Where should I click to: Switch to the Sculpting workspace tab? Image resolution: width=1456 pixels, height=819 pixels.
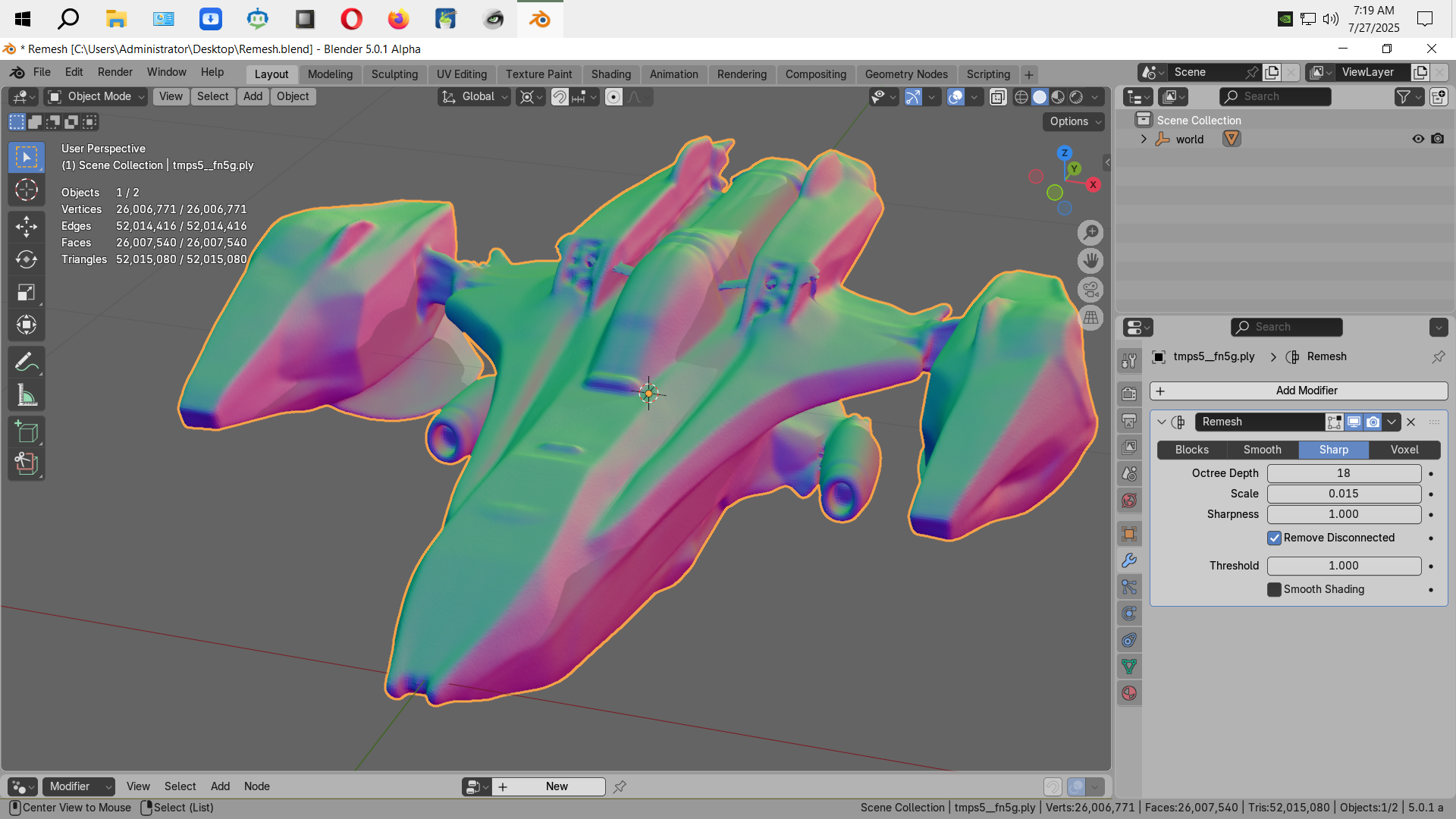click(x=394, y=74)
